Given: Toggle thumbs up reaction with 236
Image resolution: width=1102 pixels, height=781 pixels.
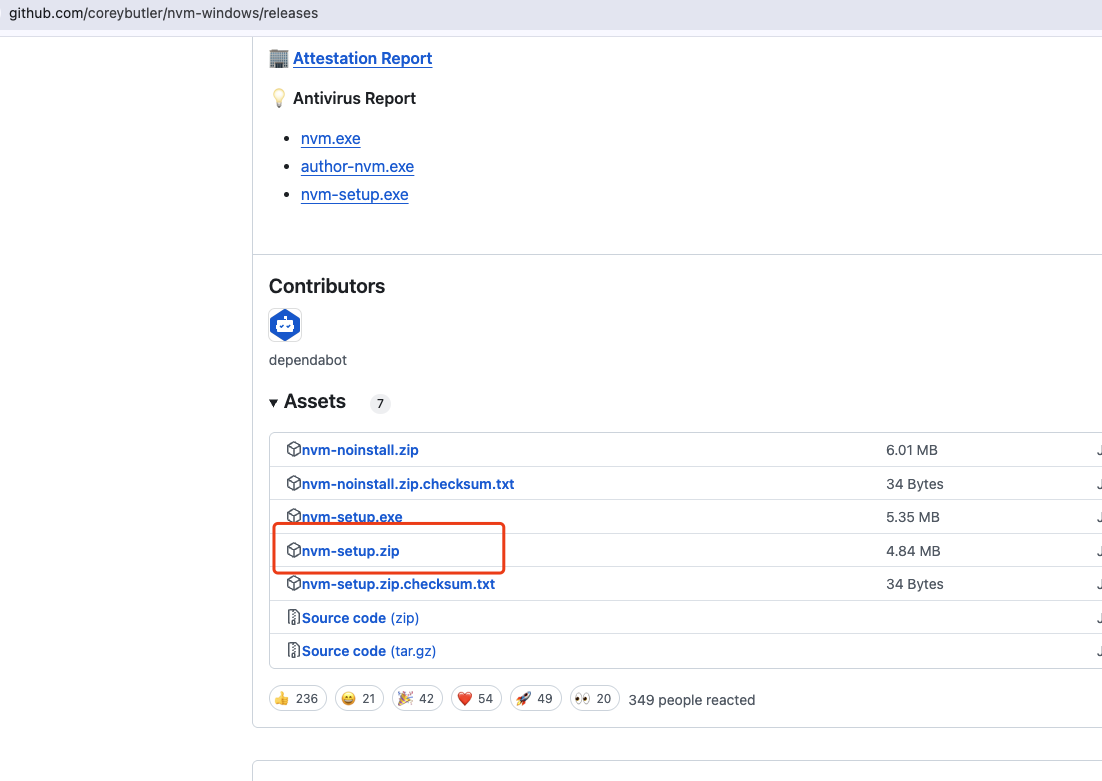Looking at the screenshot, I should click(x=298, y=699).
